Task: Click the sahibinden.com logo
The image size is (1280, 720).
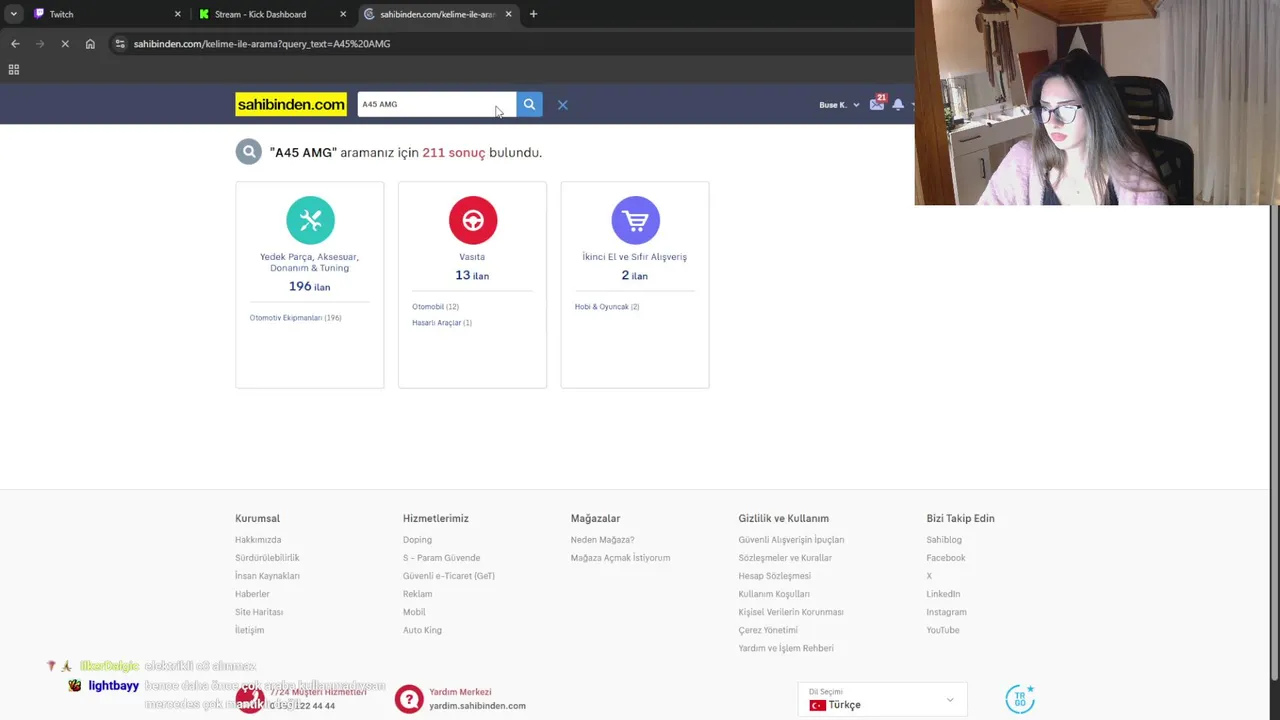Action: tap(291, 104)
